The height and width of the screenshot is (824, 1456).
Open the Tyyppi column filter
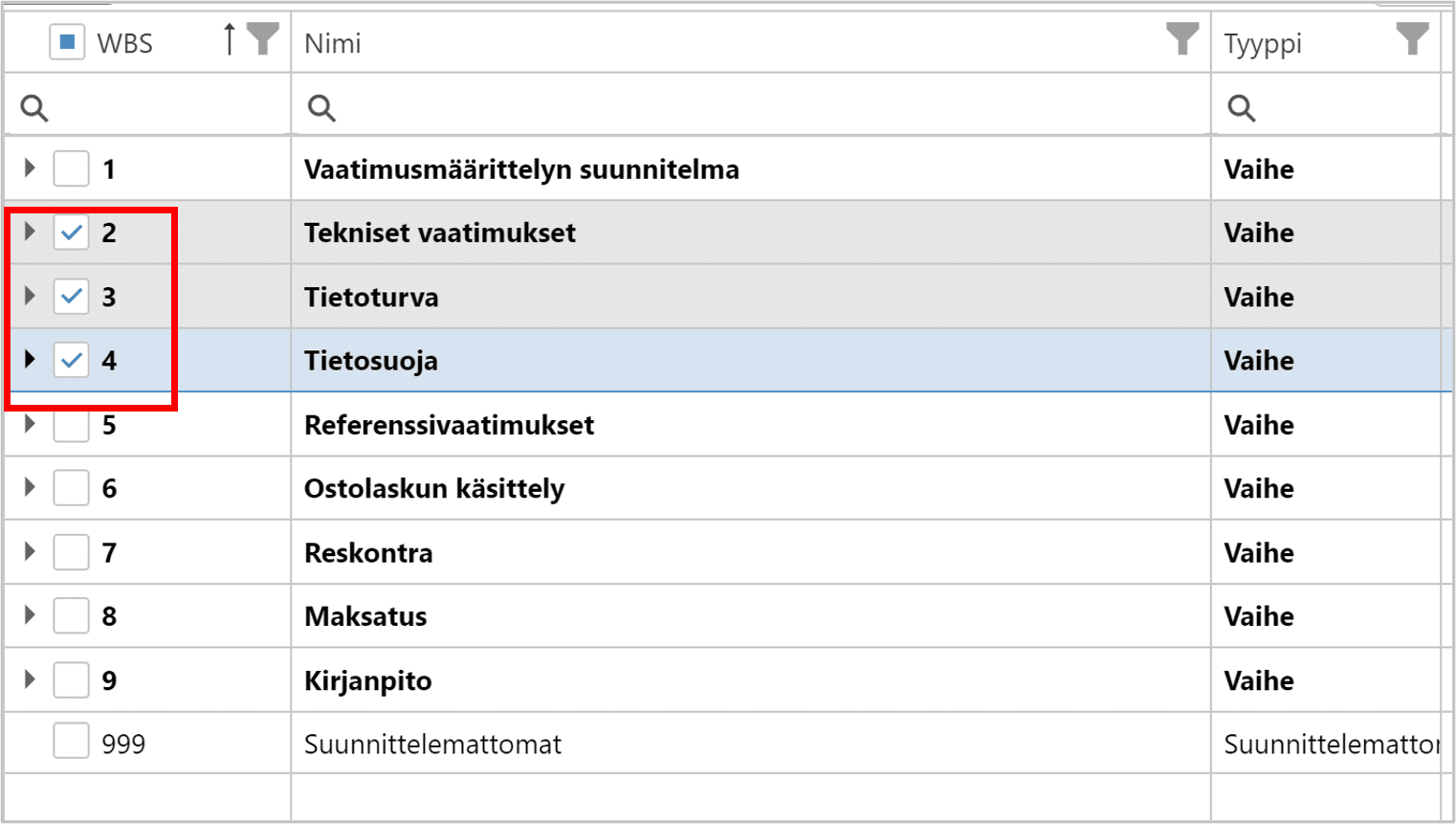click(x=1412, y=39)
